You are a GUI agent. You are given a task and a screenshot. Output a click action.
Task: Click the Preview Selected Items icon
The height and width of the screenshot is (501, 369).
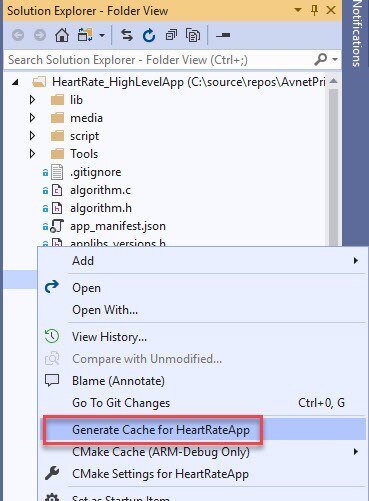[223, 35]
